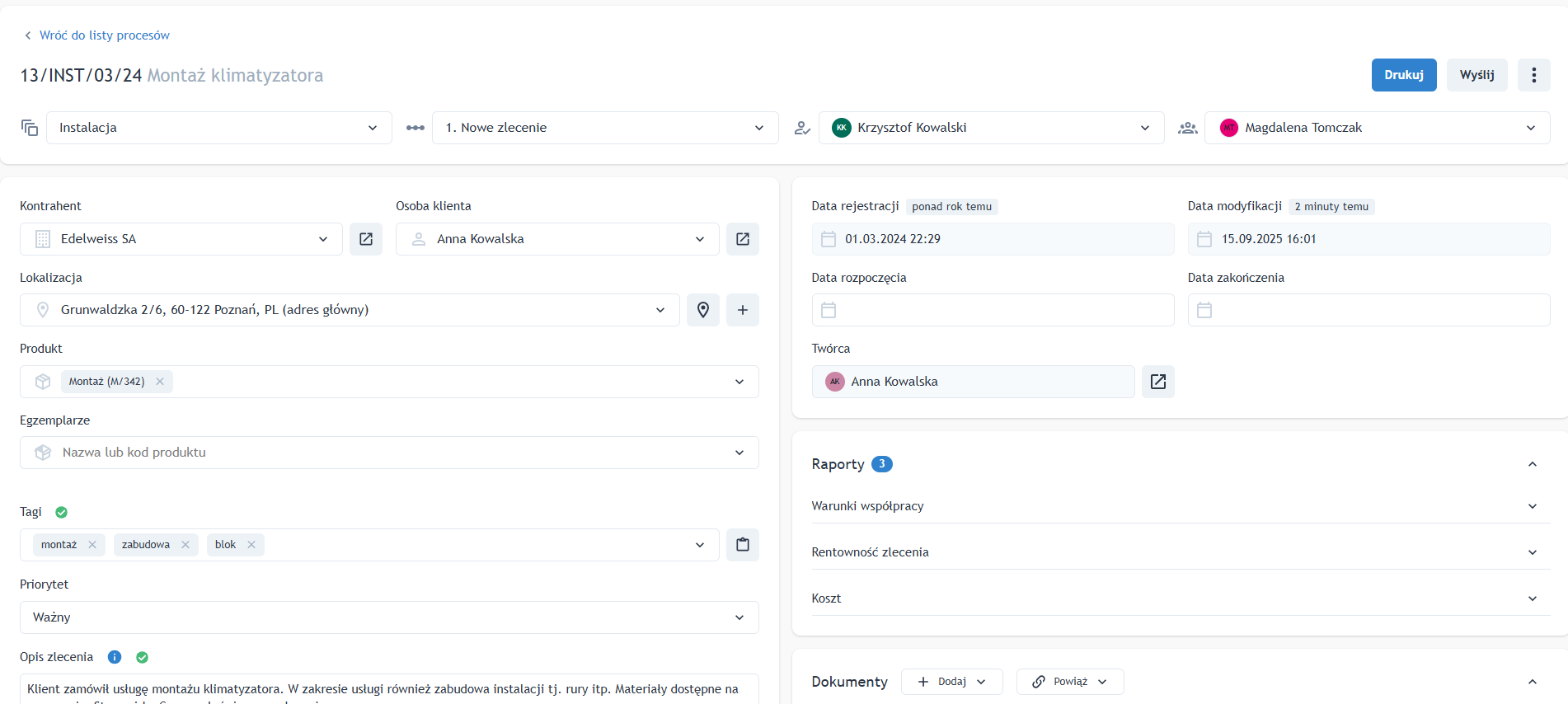Open the Priorytet dropdown set to Ważny
Image resolution: width=1568 pixels, height=704 pixels.
388,617
